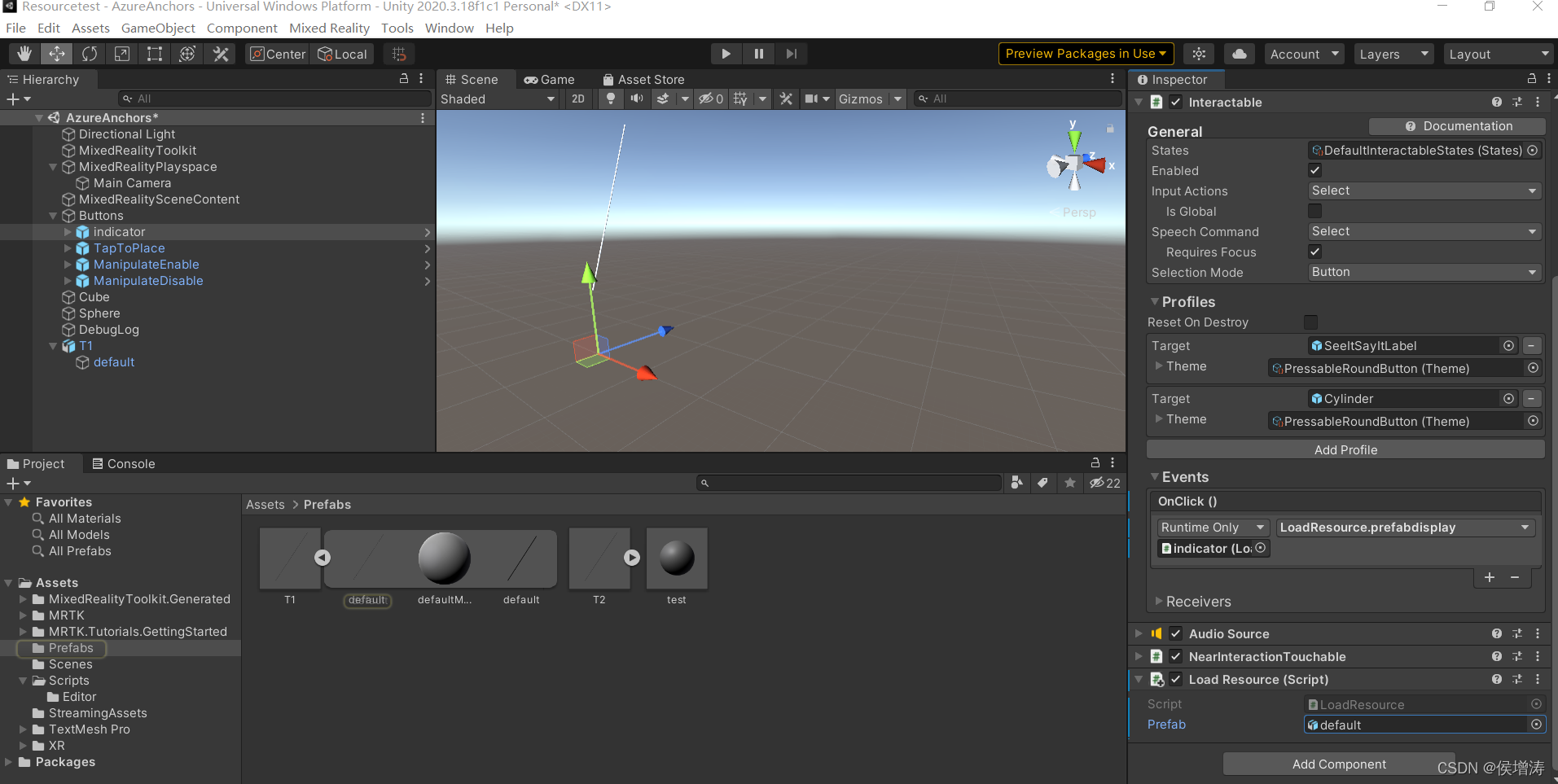Toggle scene audio icon
Image resolution: width=1558 pixels, height=784 pixels.
[x=637, y=99]
